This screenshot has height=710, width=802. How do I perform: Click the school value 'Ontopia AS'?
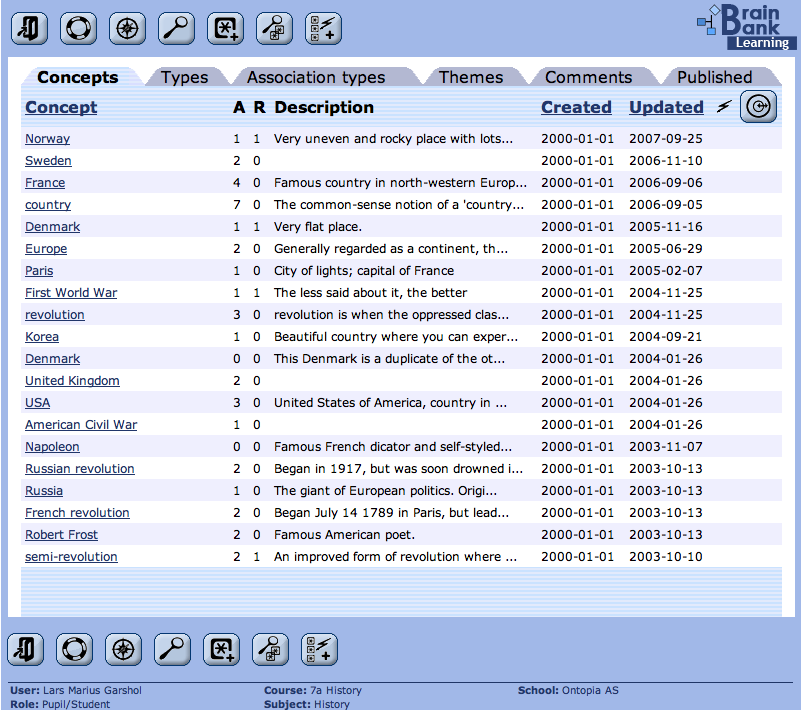pyautogui.click(x=590, y=690)
